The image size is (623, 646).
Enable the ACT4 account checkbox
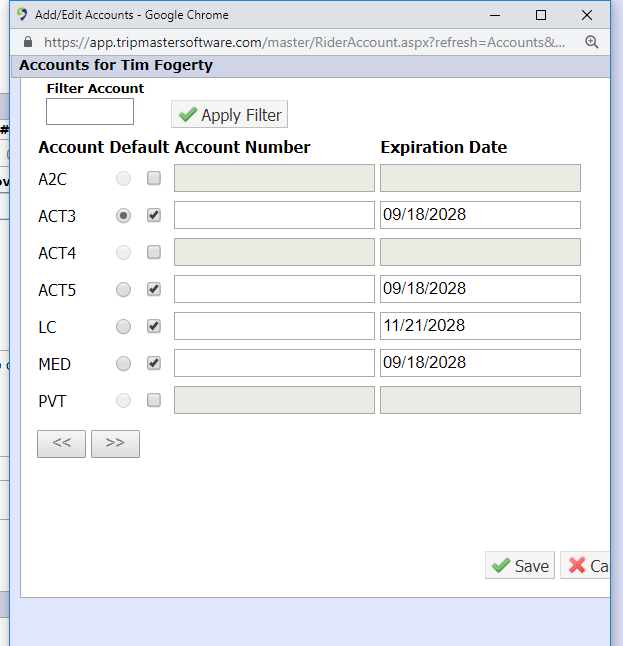tap(154, 252)
